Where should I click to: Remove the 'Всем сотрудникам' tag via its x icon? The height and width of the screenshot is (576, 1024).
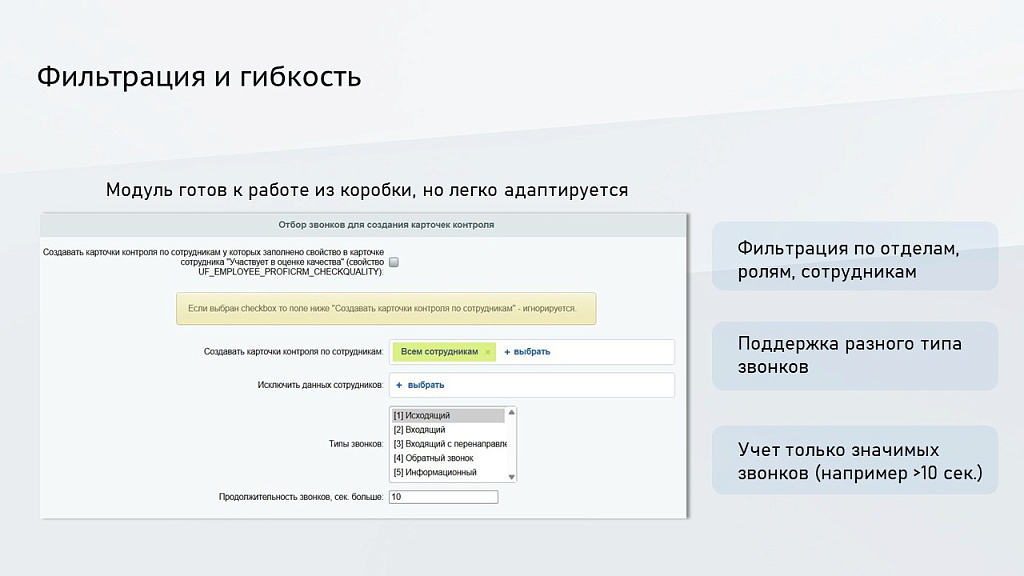487,352
